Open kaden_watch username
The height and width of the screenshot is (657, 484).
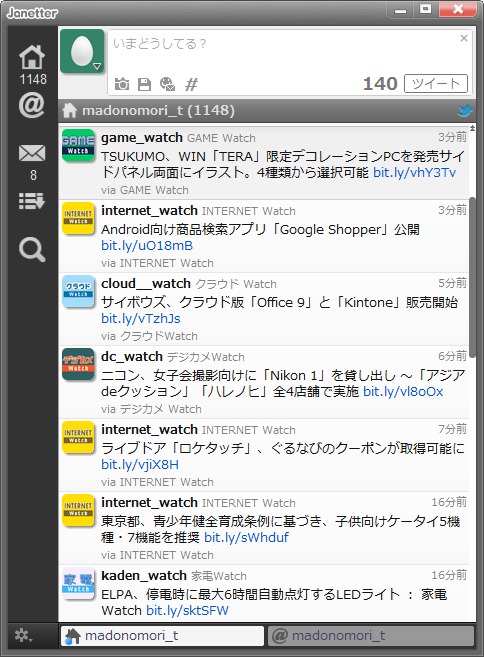(144, 576)
